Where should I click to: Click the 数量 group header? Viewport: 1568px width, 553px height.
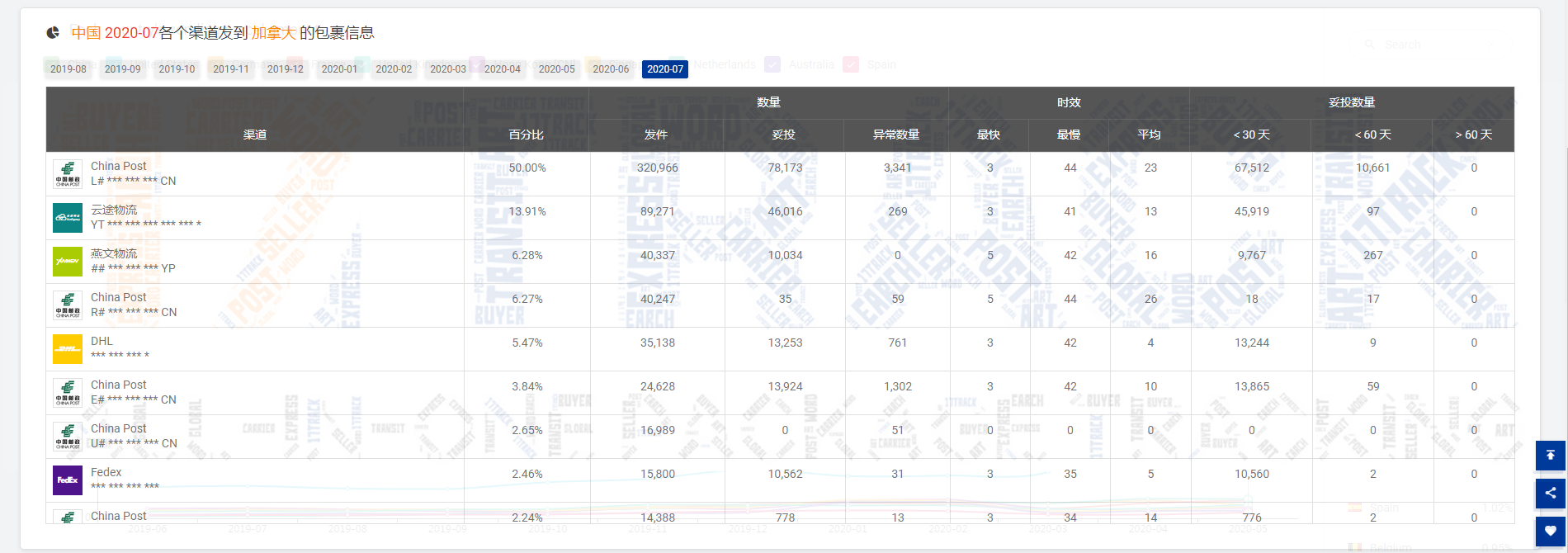(768, 102)
